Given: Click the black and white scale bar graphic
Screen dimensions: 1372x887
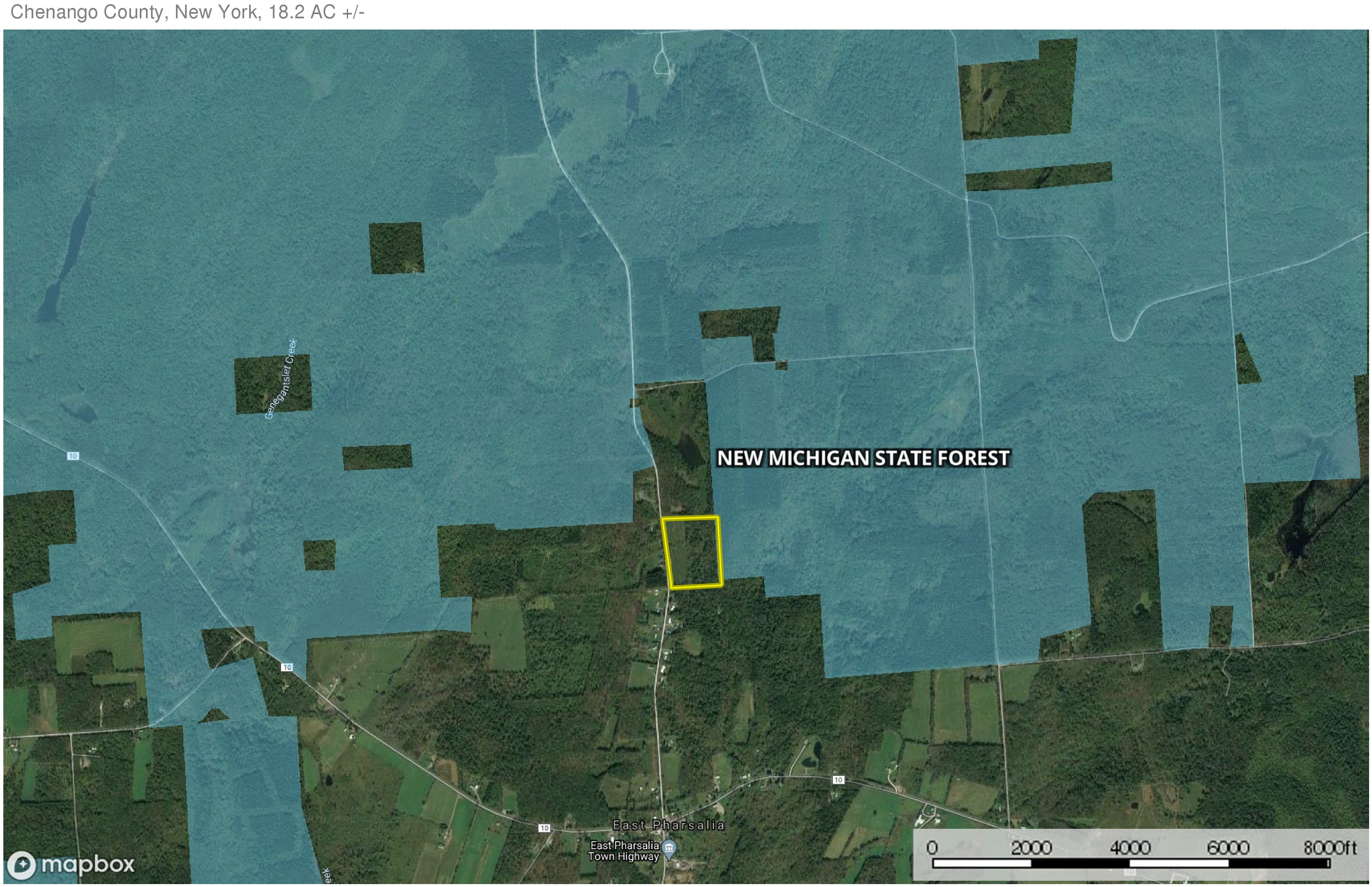Looking at the screenshot, I should point(1131,863).
